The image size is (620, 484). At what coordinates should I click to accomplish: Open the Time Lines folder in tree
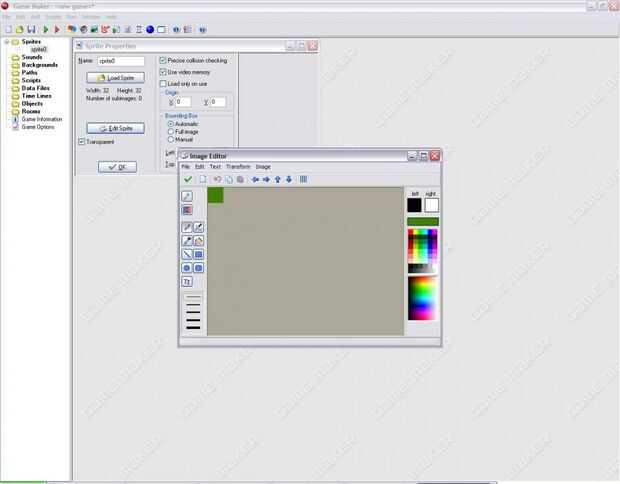36,96
